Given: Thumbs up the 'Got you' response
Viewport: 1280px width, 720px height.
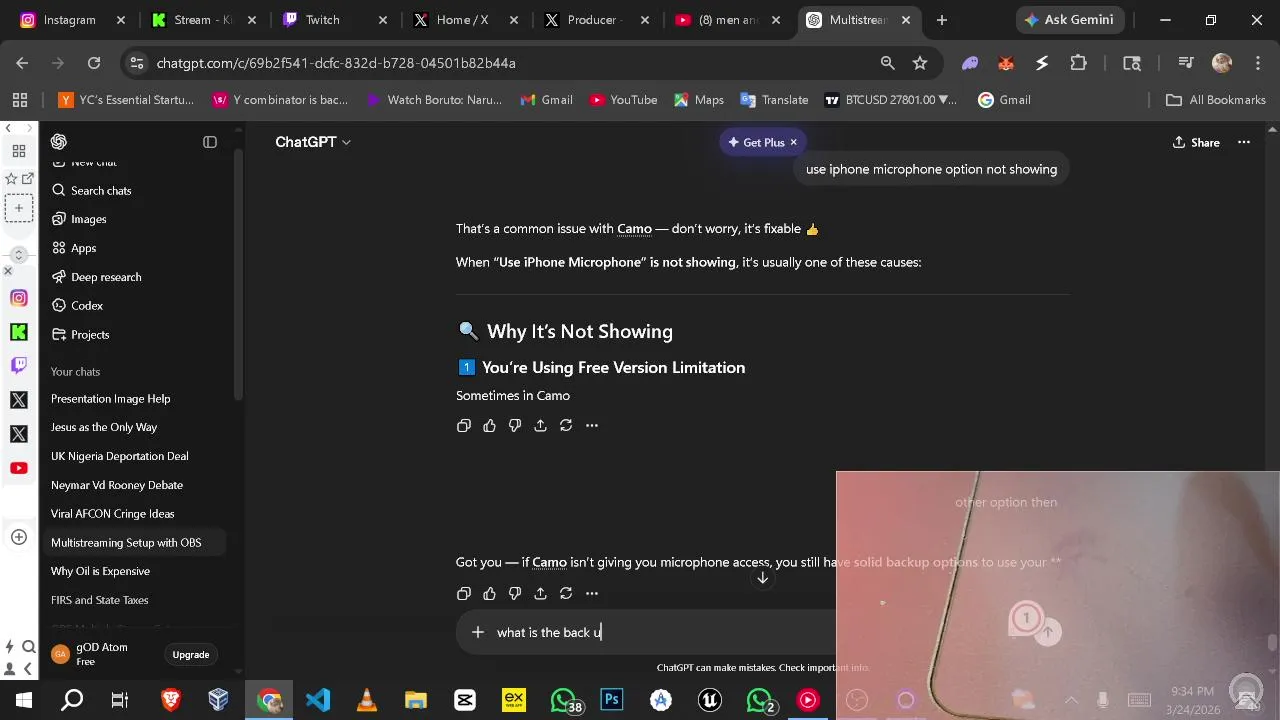Looking at the screenshot, I should (x=489, y=593).
